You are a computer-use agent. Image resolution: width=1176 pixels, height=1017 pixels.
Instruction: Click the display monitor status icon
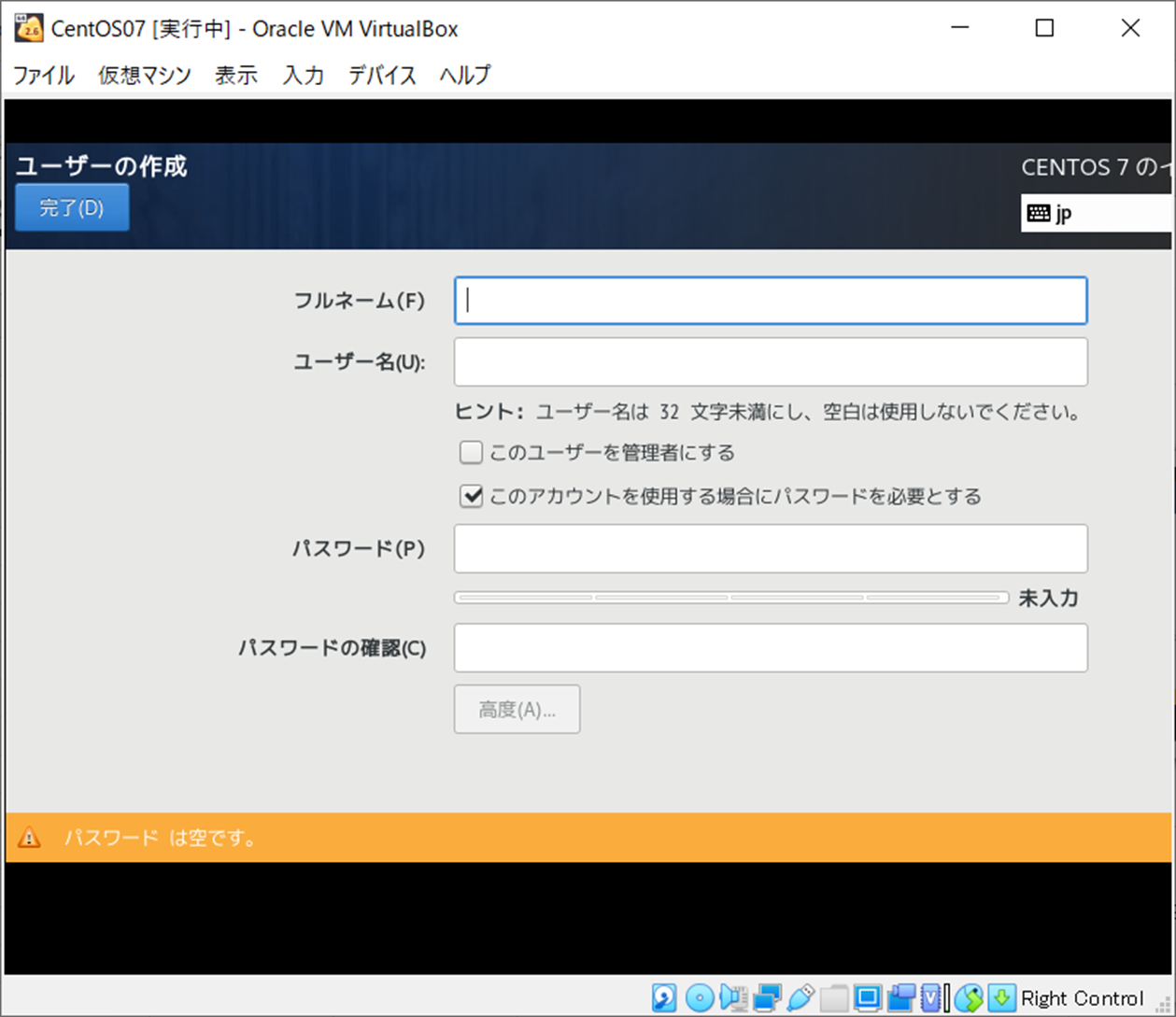pyautogui.click(x=868, y=998)
